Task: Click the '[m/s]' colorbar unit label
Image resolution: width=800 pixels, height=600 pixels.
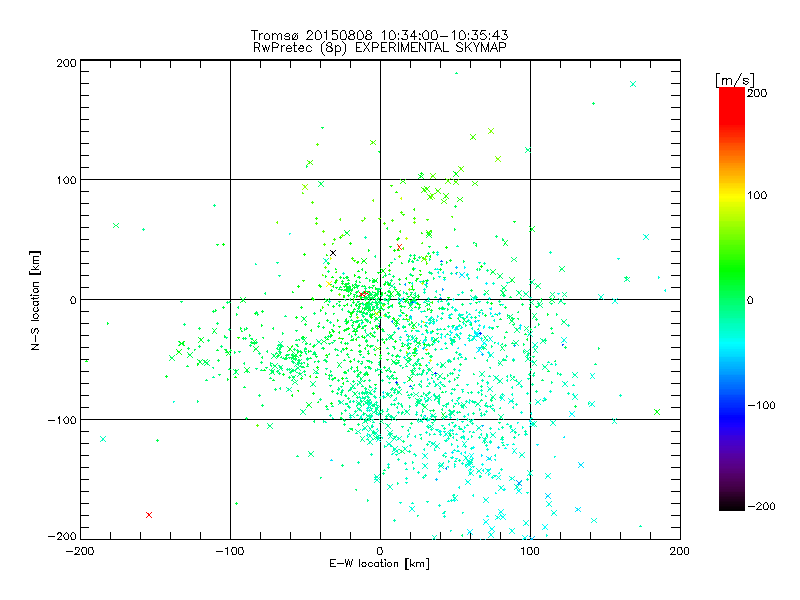Action: click(735, 80)
